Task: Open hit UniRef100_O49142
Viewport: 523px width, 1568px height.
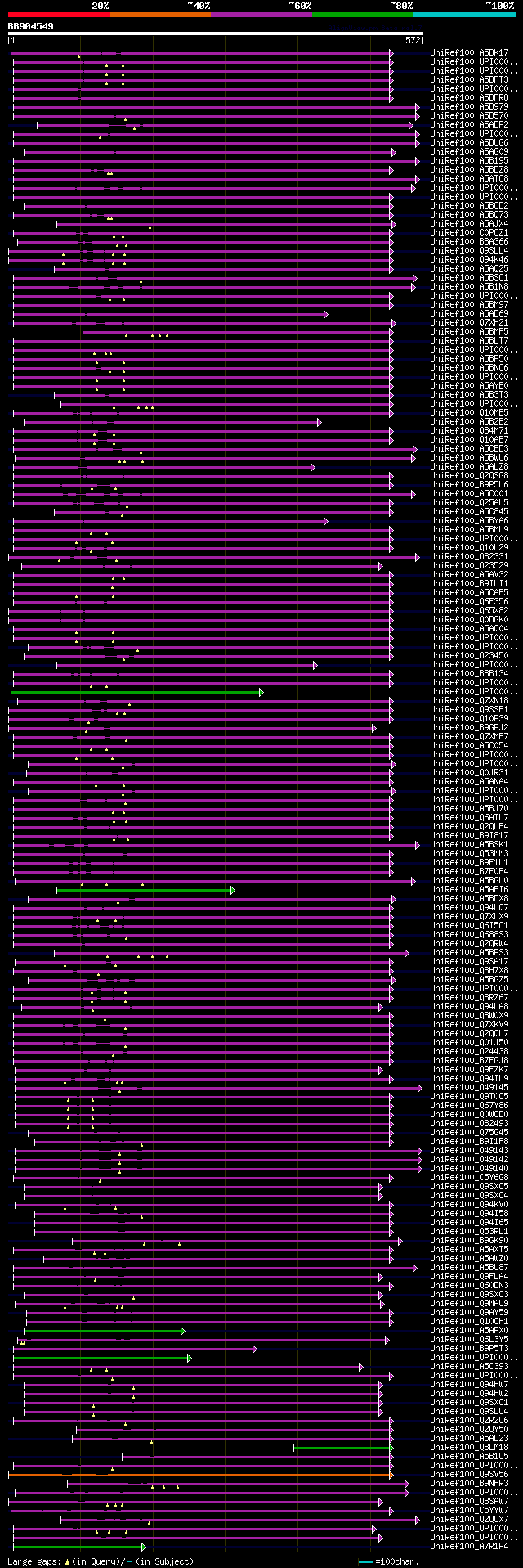Action: [469, 1160]
